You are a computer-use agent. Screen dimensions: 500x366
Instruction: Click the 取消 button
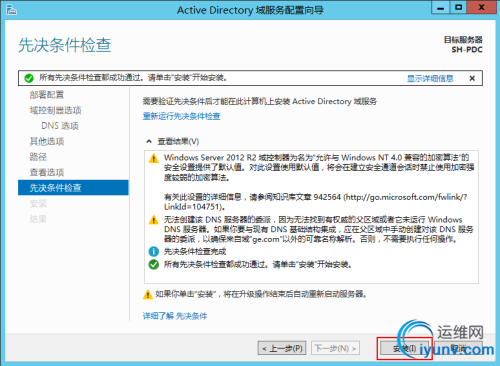coord(458,348)
